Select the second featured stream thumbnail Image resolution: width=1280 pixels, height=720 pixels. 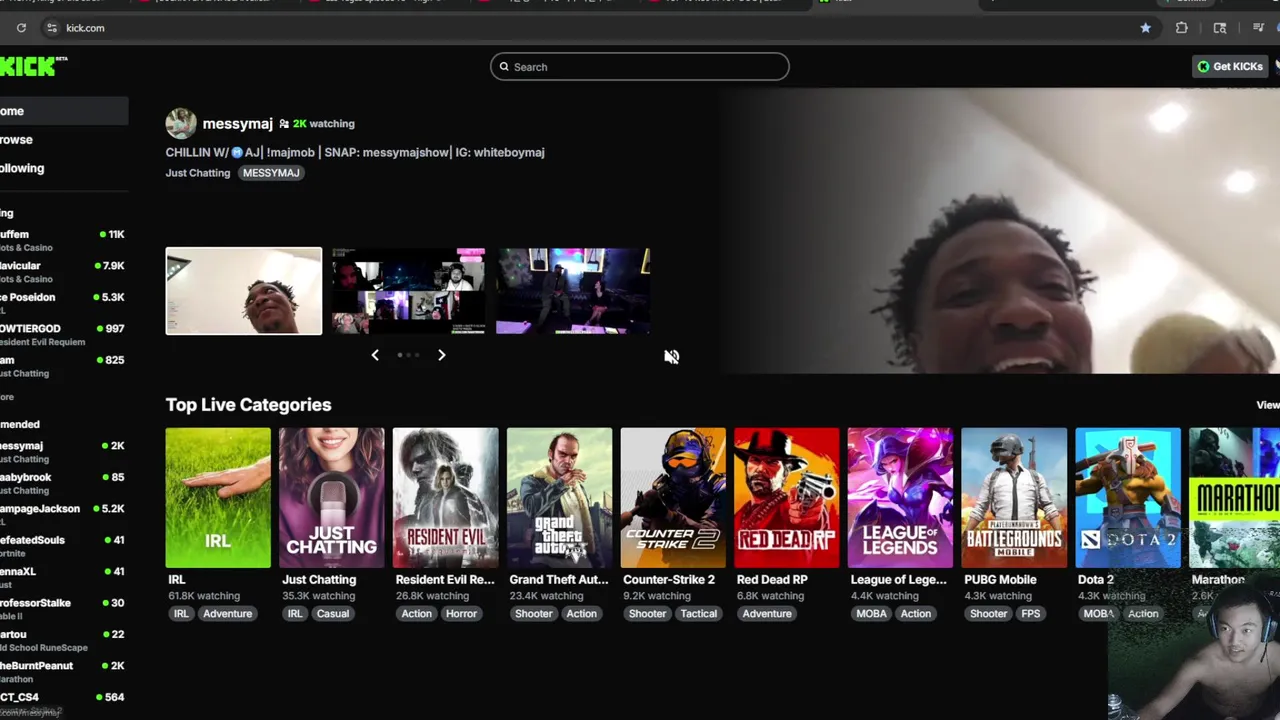pyautogui.click(x=408, y=291)
